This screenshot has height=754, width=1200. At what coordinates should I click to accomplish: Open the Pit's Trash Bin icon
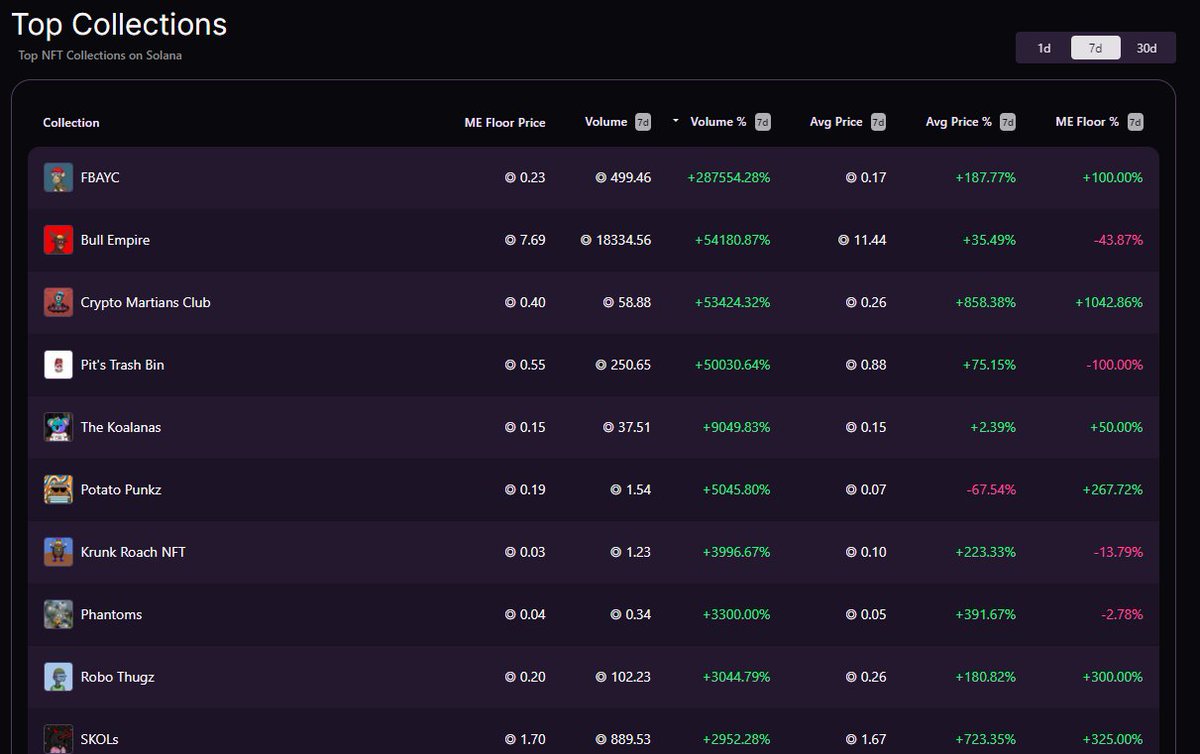pos(58,365)
